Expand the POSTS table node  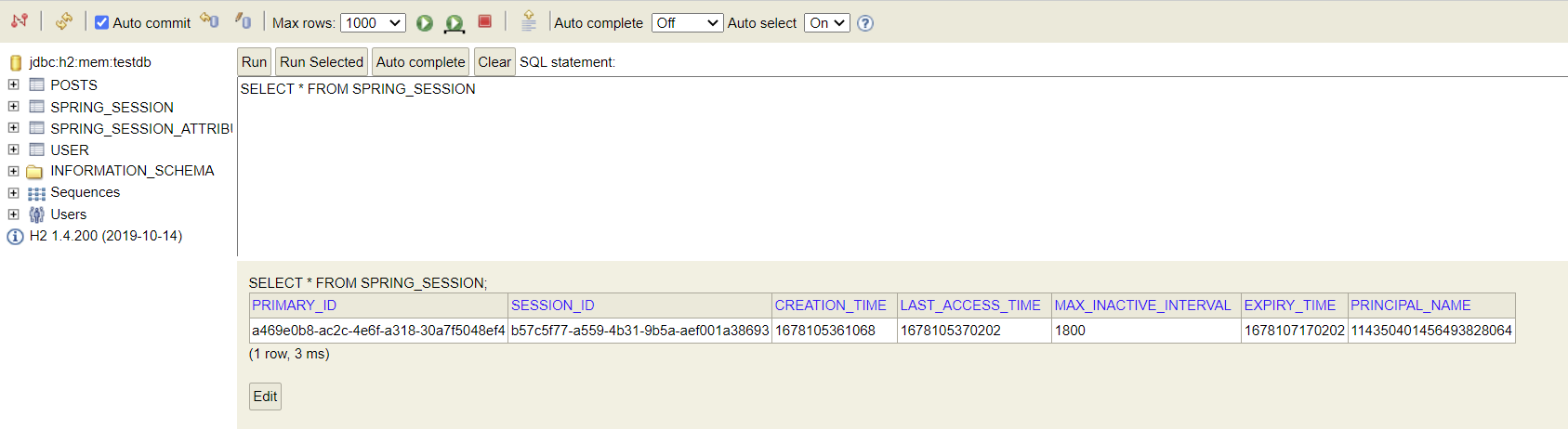click(13, 84)
